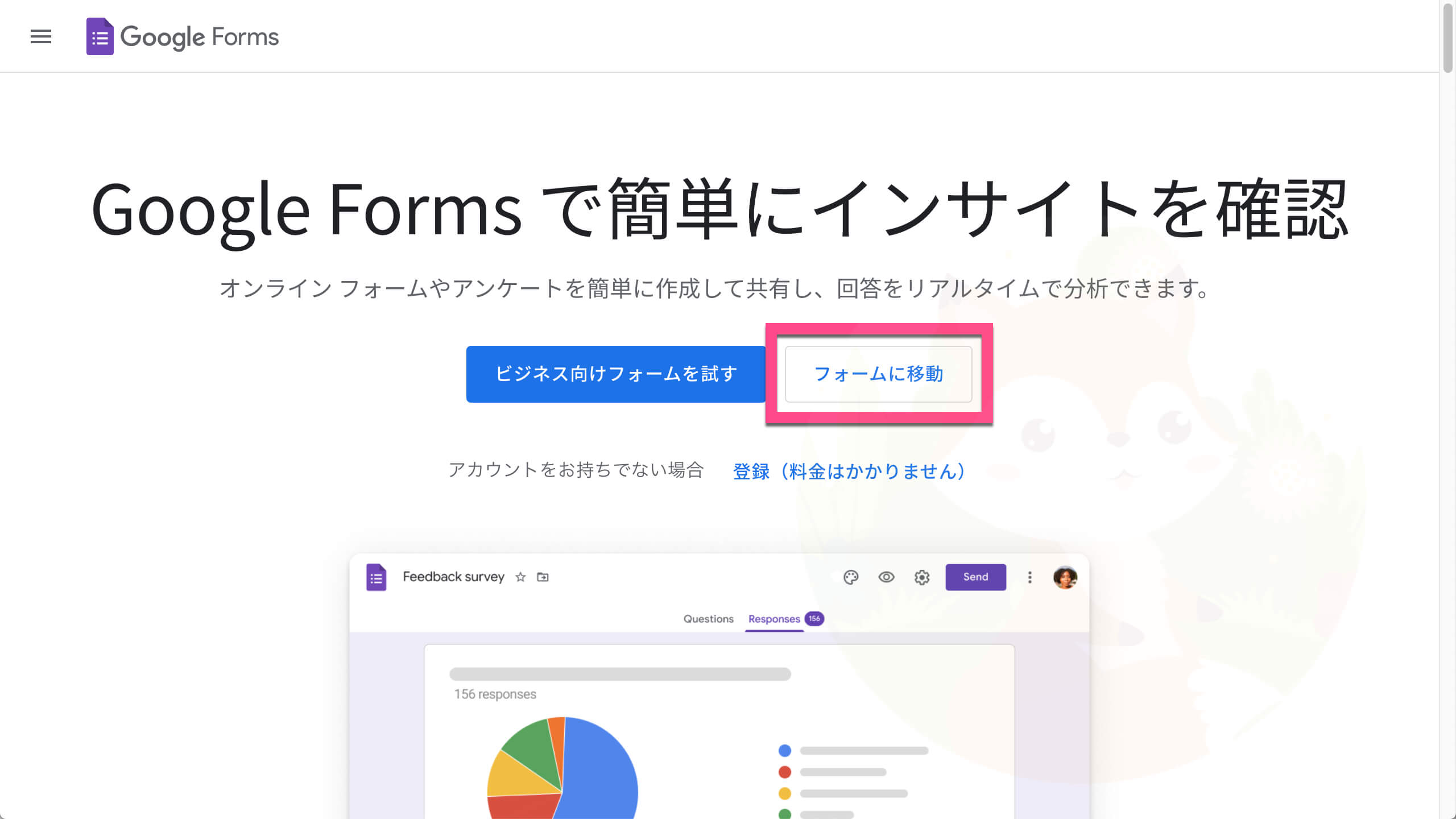Open the gear settings icon in preview
The width and height of the screenshot is (1456, 819).
(922, 577)
